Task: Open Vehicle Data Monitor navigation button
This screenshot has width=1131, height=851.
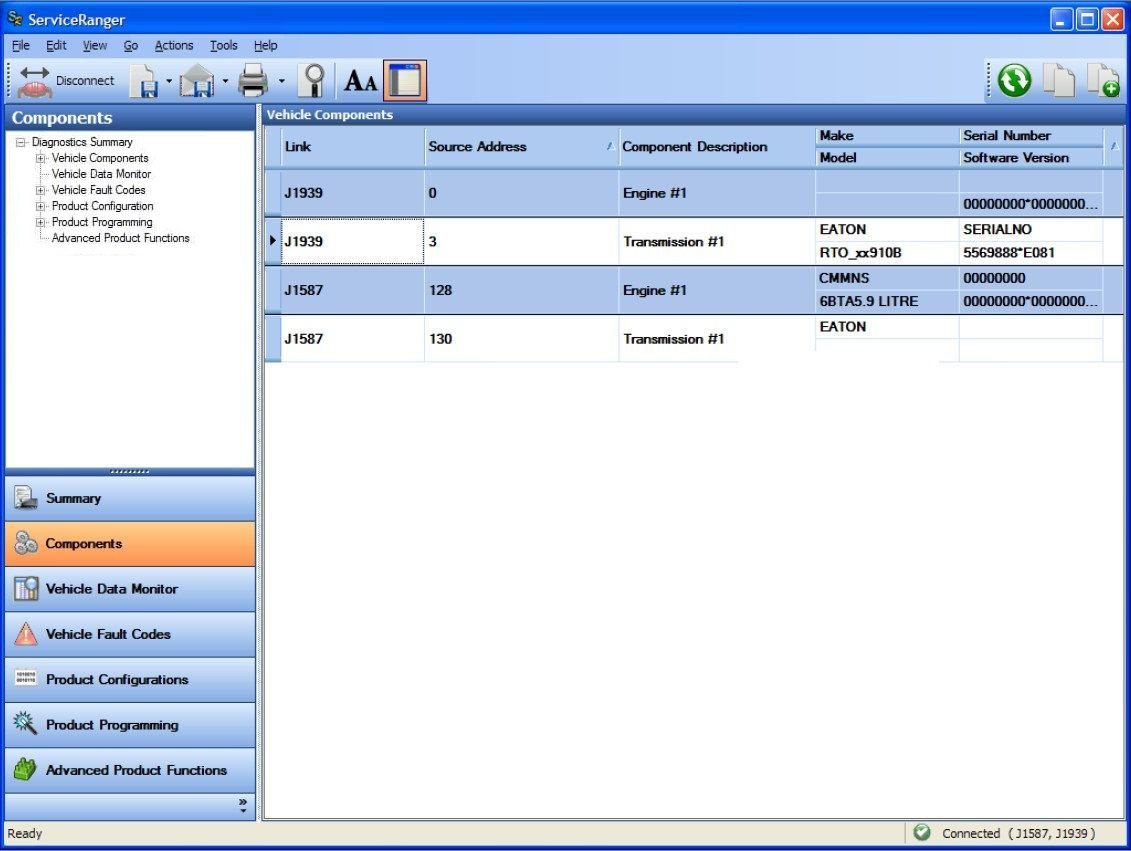Action: point(130,588)
